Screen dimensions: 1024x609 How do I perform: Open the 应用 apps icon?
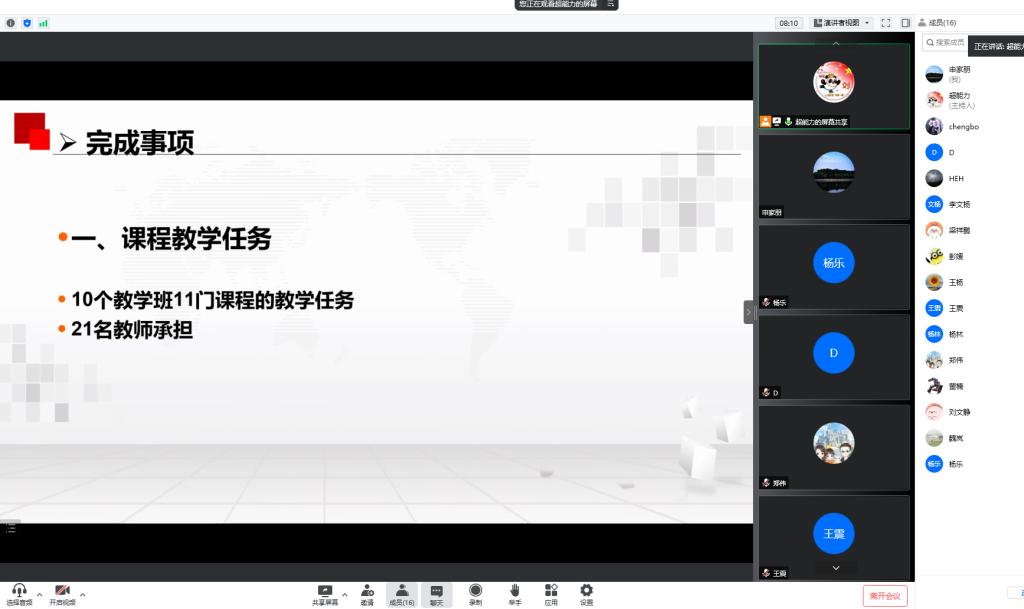point(551,592)
